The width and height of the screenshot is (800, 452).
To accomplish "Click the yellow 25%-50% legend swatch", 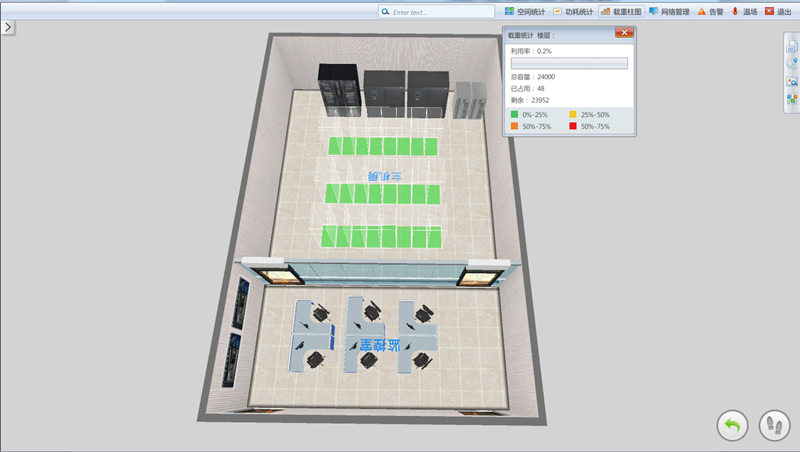I will [573, 115].
